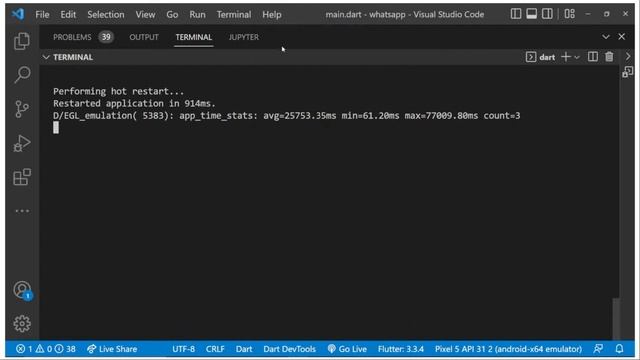The image size is (640, 360).
Task: Open the Search view icon
Action: [x=22, y=75]
